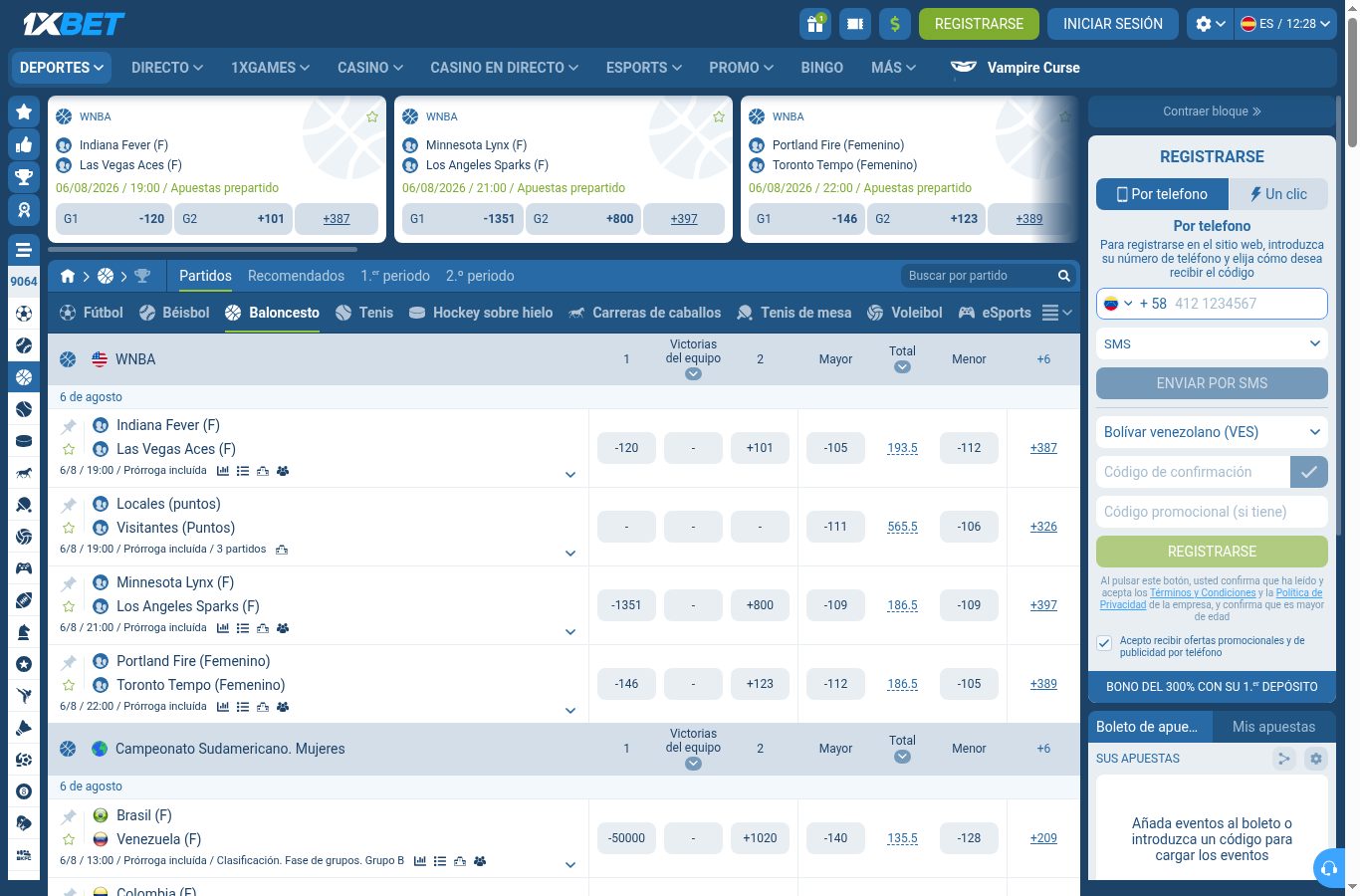Expand more markets for Minnesota Lynx row
Viewport: 1360px width, 896px height.
[x=570, y=632]
